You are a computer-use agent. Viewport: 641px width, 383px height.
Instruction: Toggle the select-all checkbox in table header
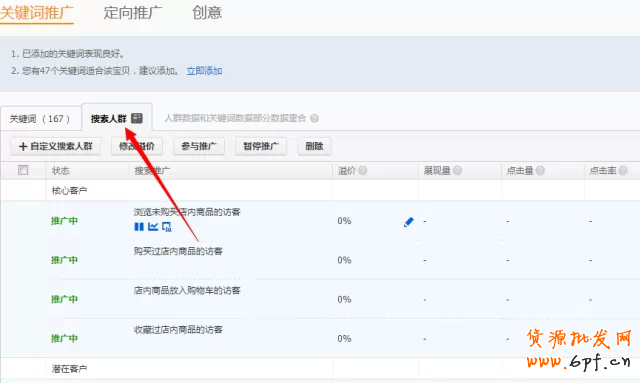point(23,170)
